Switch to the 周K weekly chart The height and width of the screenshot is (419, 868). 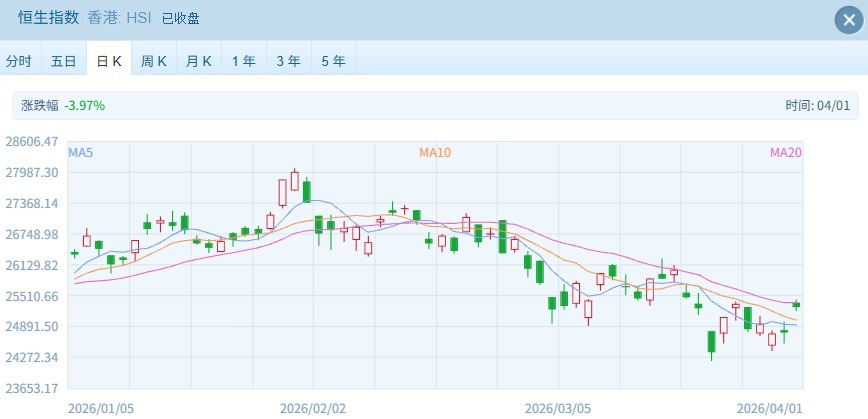click(154, 61)
